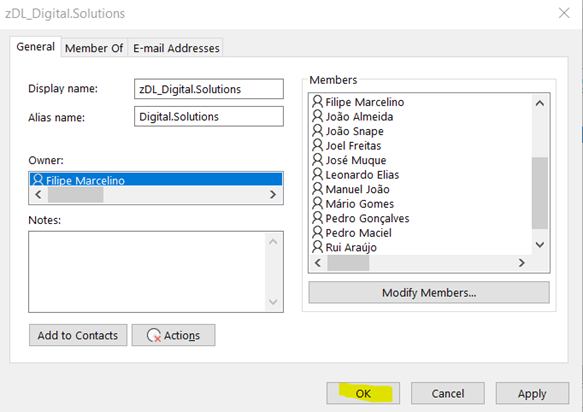The height and width of the screenshot is (412, 583).
Task: Click the person icon beside Leonardo Elias
Action: (317, 174)
